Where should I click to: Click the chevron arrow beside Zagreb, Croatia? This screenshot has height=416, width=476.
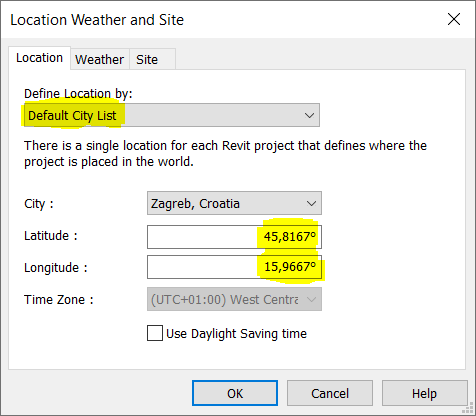311,203
